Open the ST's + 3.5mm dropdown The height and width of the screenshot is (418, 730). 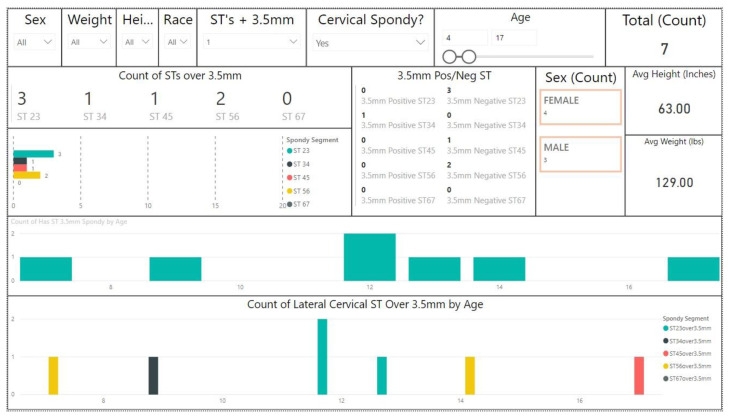pos(251,43)
